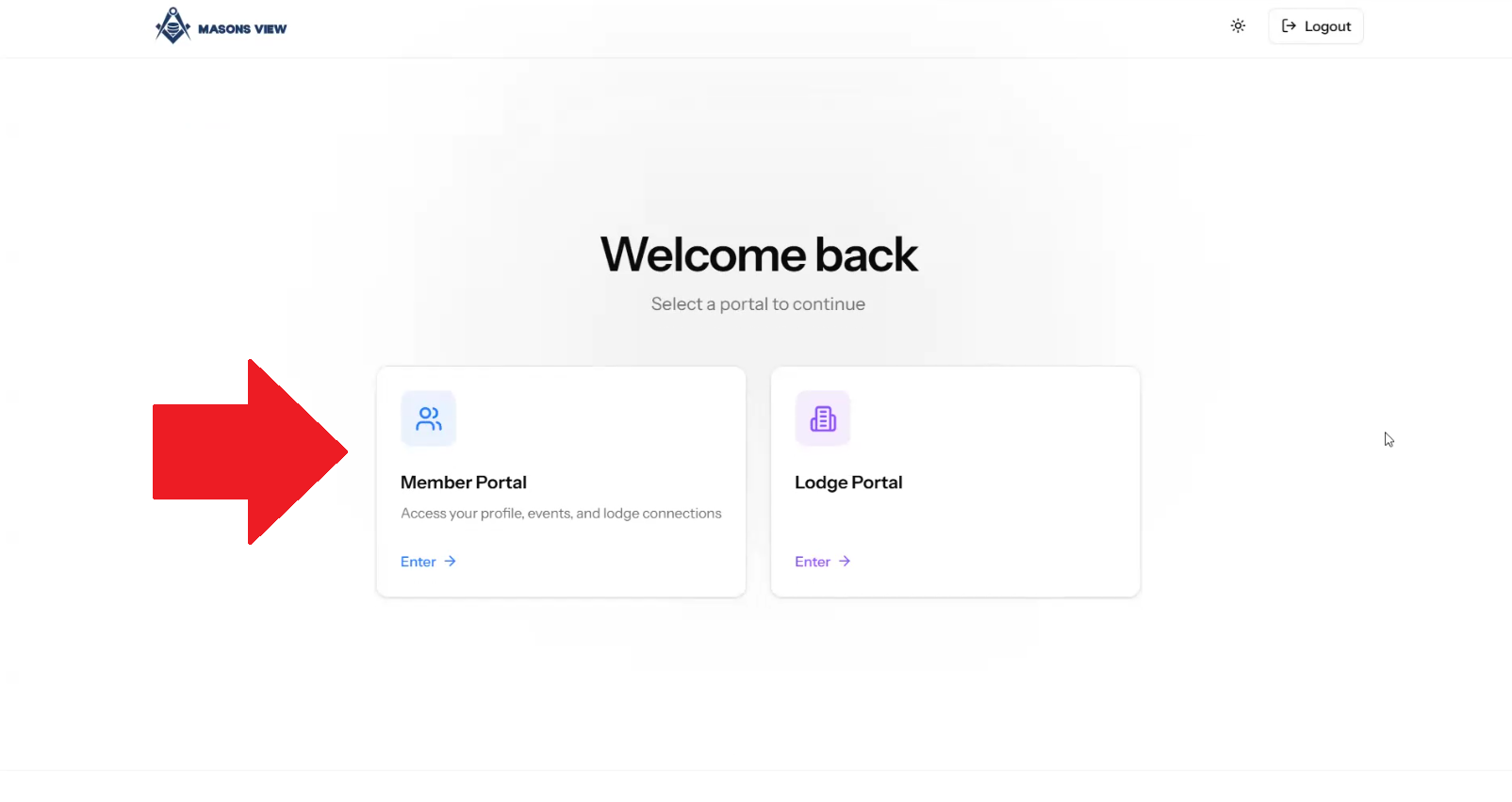This screenshot has height=802, width=1512.
Task: Toggle the light/dark theme sun icon
Action: 1238,26
